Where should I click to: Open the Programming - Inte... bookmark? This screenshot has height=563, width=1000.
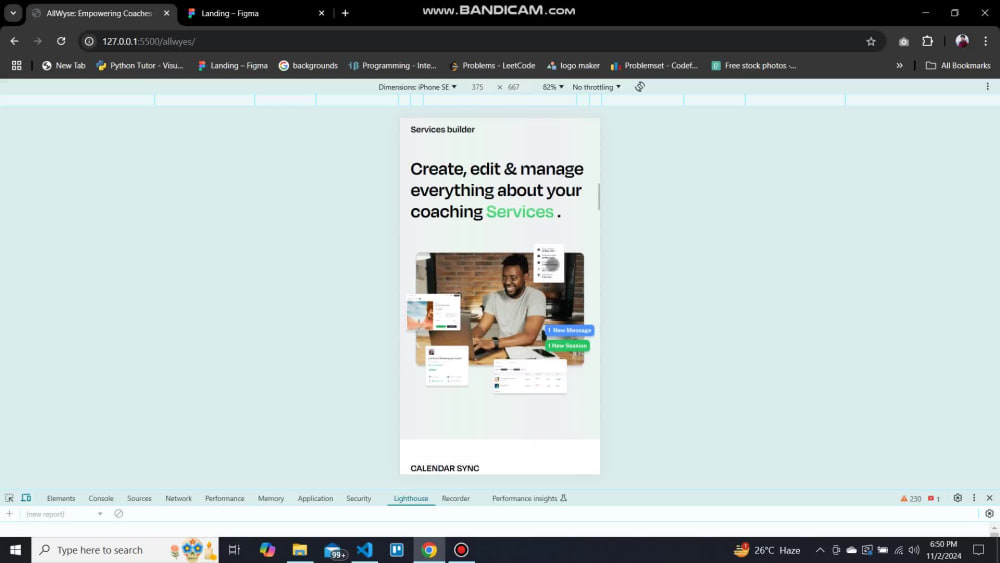[392, 65]
